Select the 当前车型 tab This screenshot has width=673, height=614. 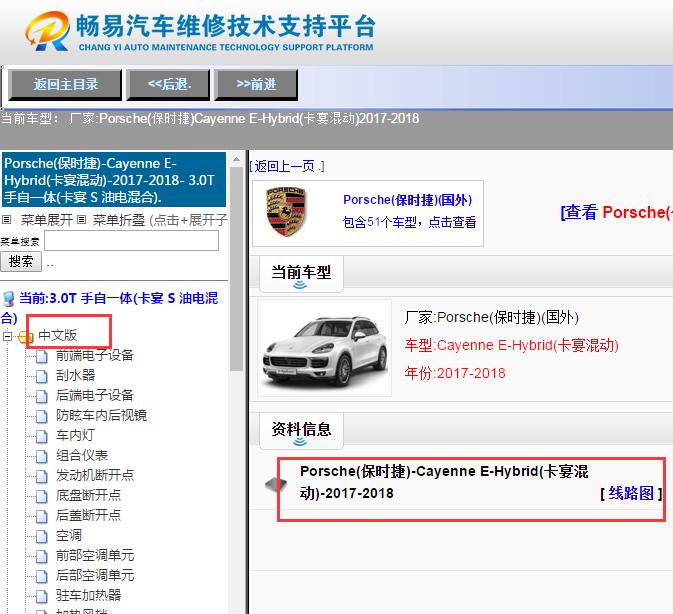tap(301, 273)
